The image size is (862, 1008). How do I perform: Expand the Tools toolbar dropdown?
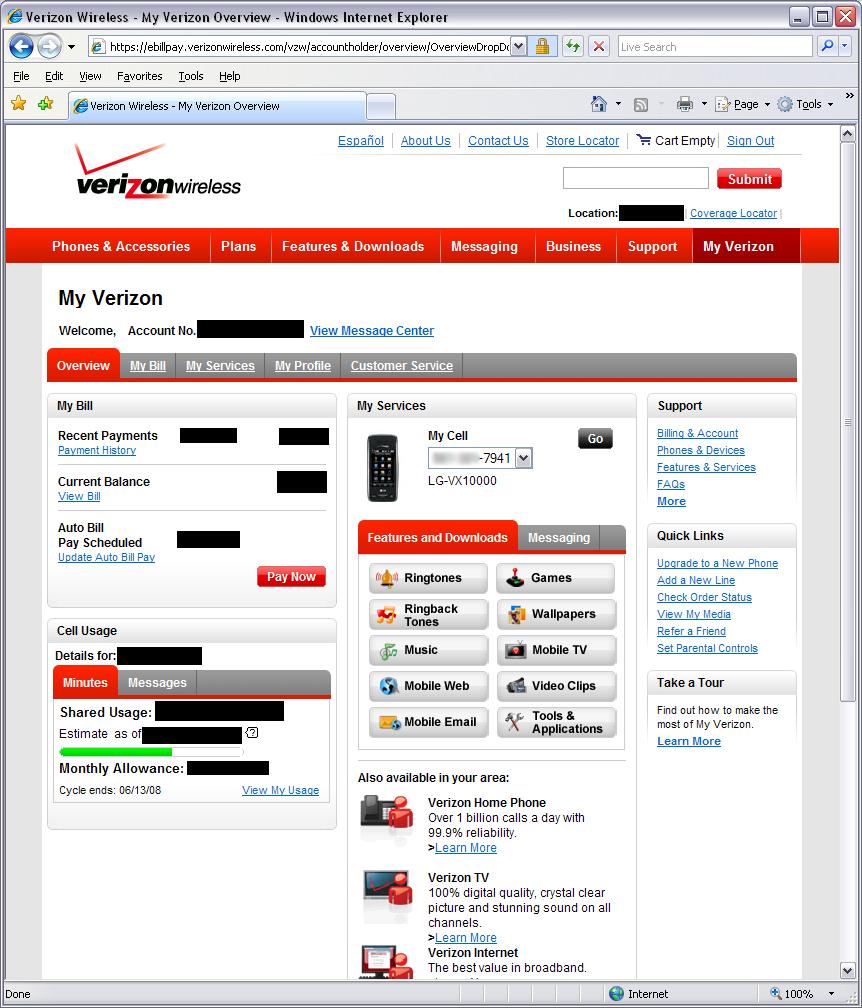click(x=830, y=104)
